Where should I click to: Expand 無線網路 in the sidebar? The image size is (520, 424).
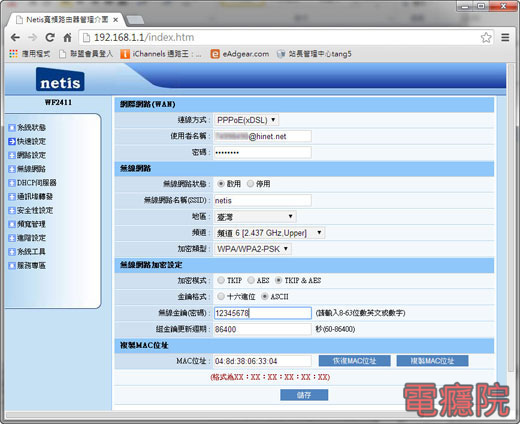tap(28, 169)
